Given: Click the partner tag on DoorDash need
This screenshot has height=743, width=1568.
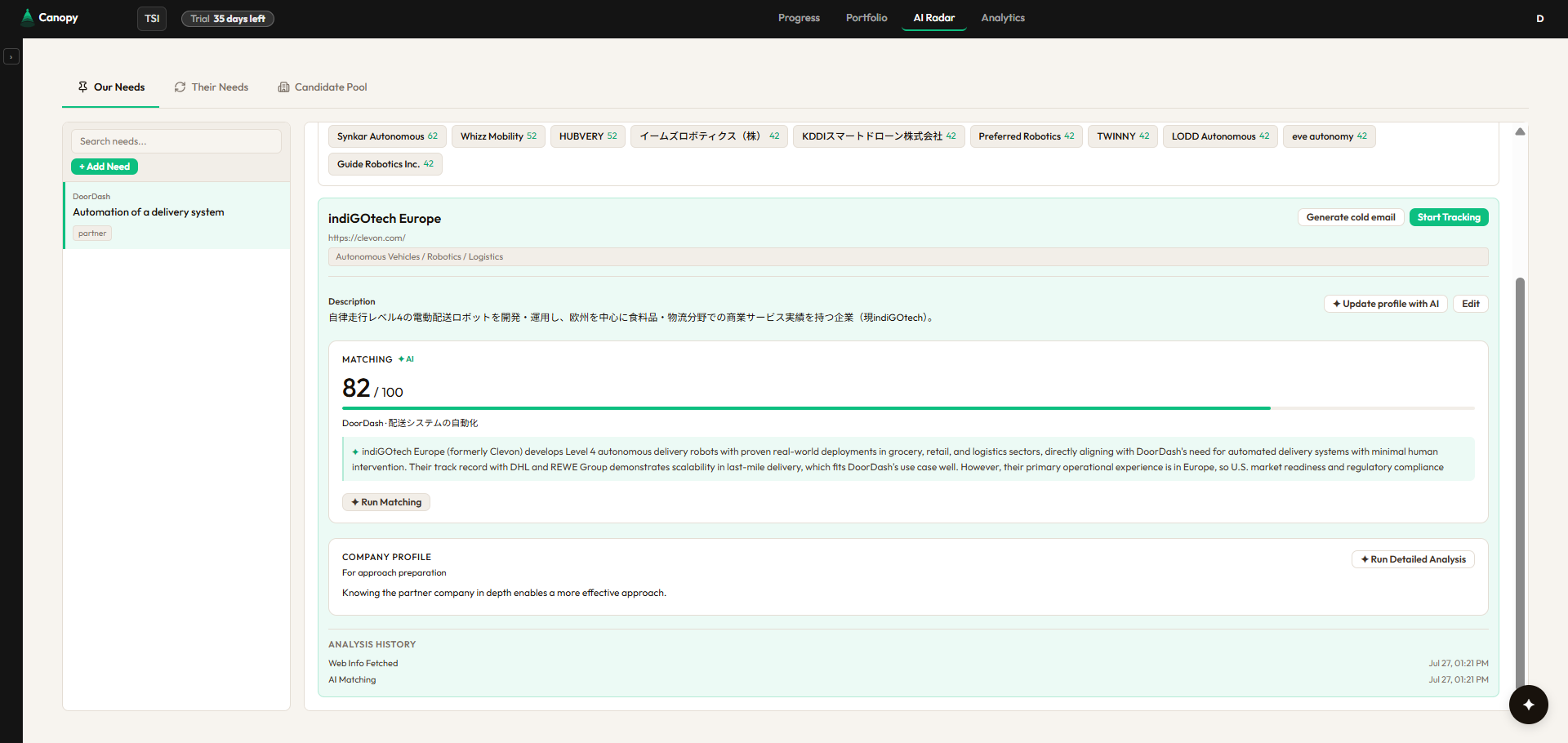Looking at the screenshot, I should click(x=92, y=234).
